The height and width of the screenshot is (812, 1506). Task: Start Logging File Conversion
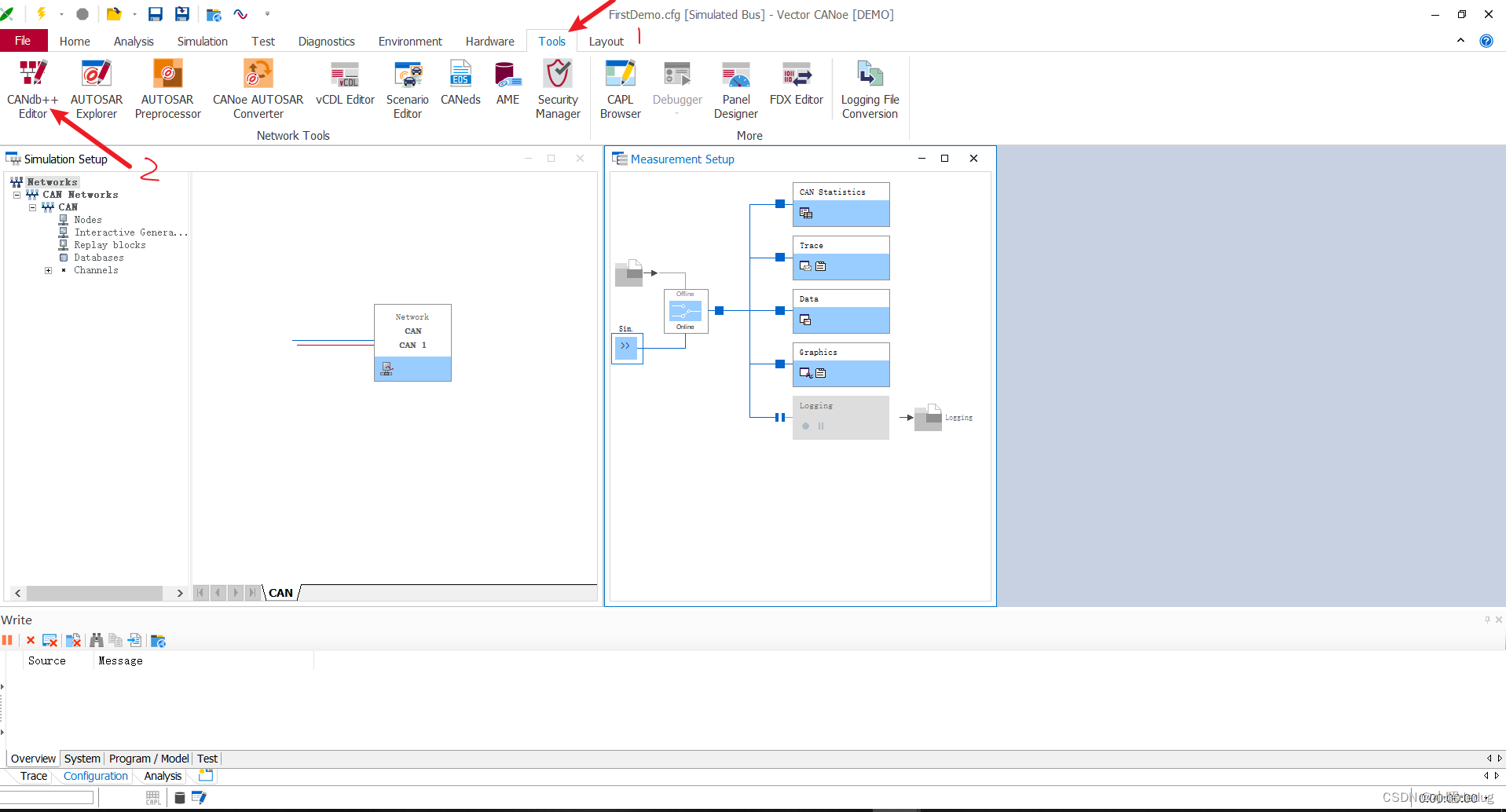click(x=870, y=90)
